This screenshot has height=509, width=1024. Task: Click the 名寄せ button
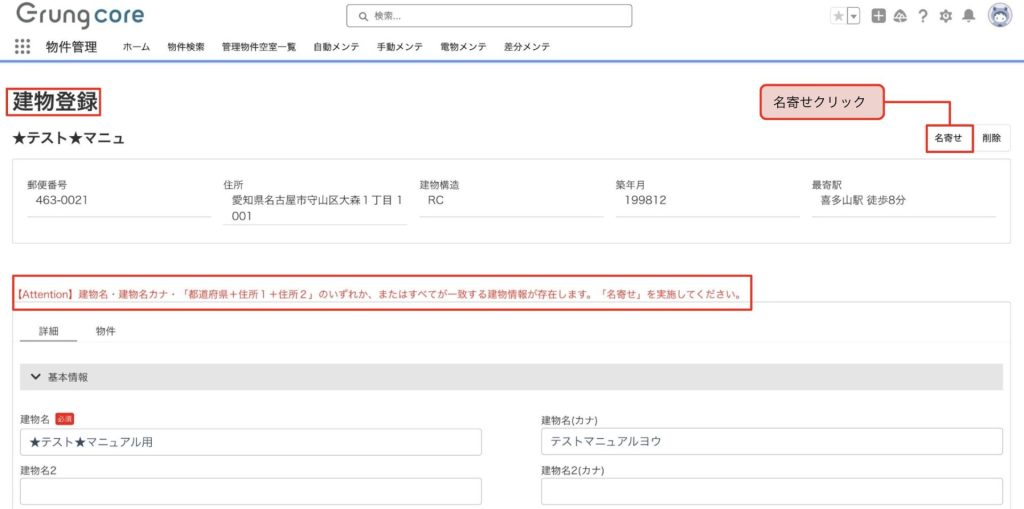[x=948, y=139]
